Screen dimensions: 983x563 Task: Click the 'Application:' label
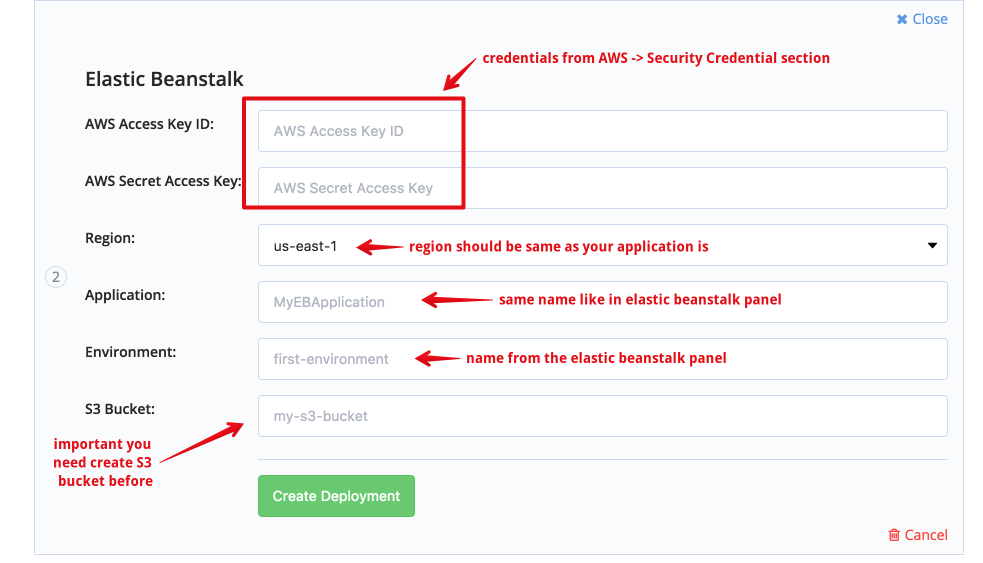click(x=125, y=295)
